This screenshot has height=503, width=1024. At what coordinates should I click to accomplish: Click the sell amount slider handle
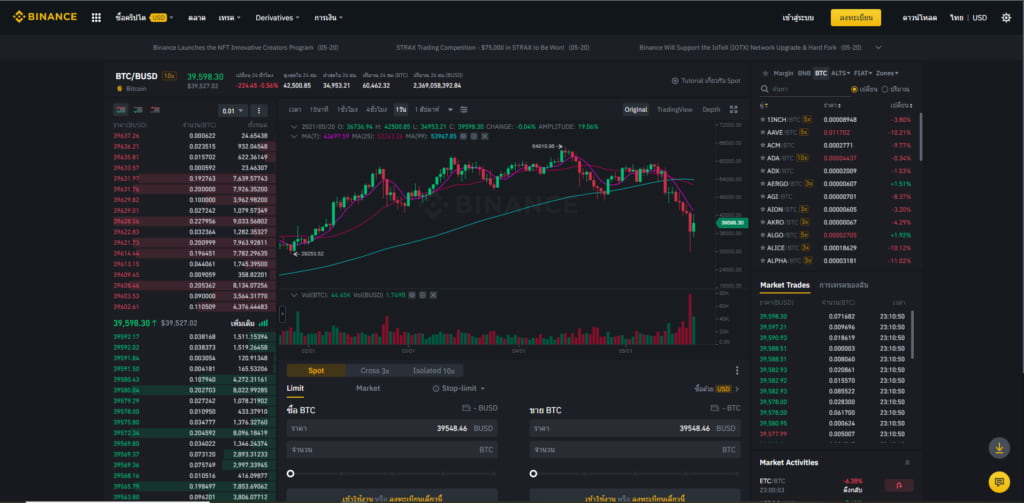click(x=534, y=474)
